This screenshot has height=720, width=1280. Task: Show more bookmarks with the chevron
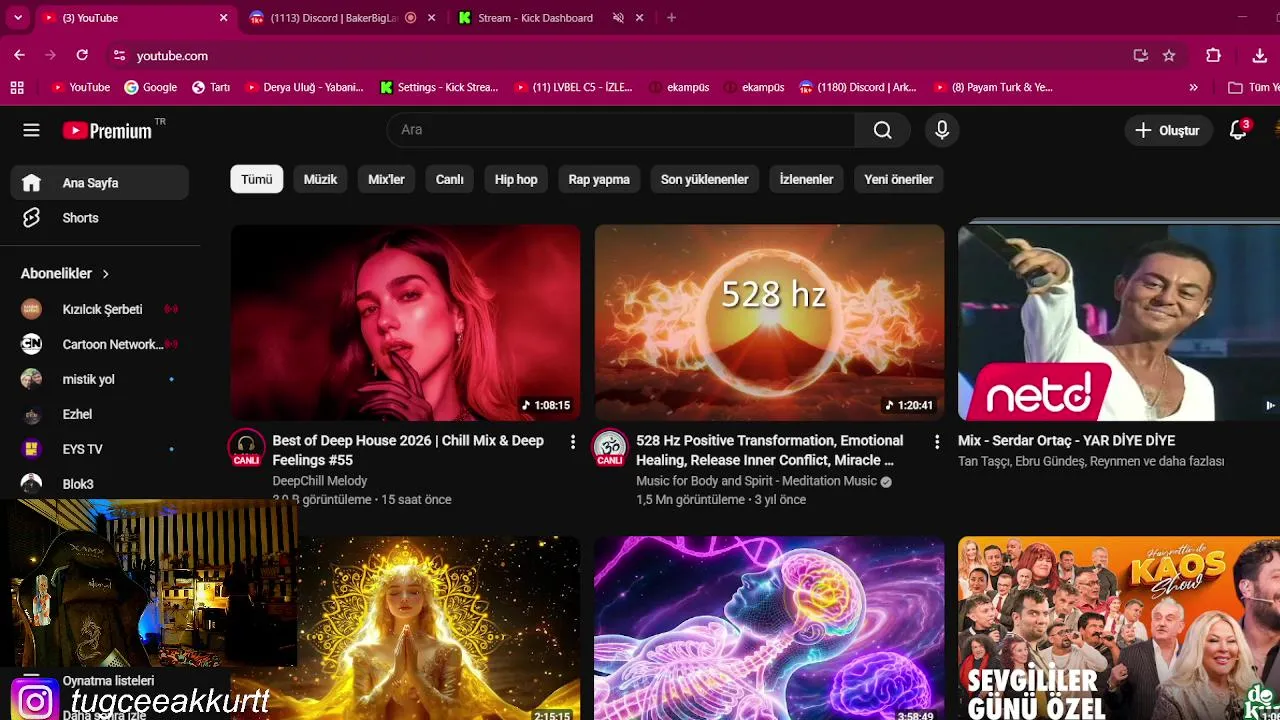1193,87
